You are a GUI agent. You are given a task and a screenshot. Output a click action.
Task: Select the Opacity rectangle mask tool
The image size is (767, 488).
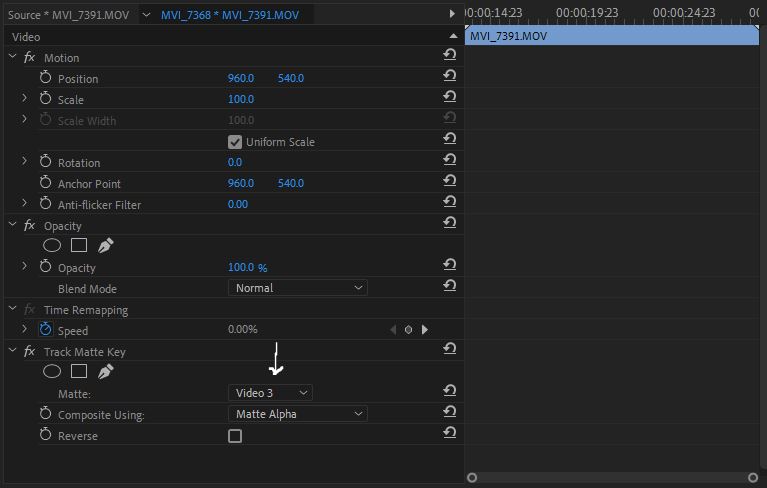pyautogui.click(x=79, y=245)
